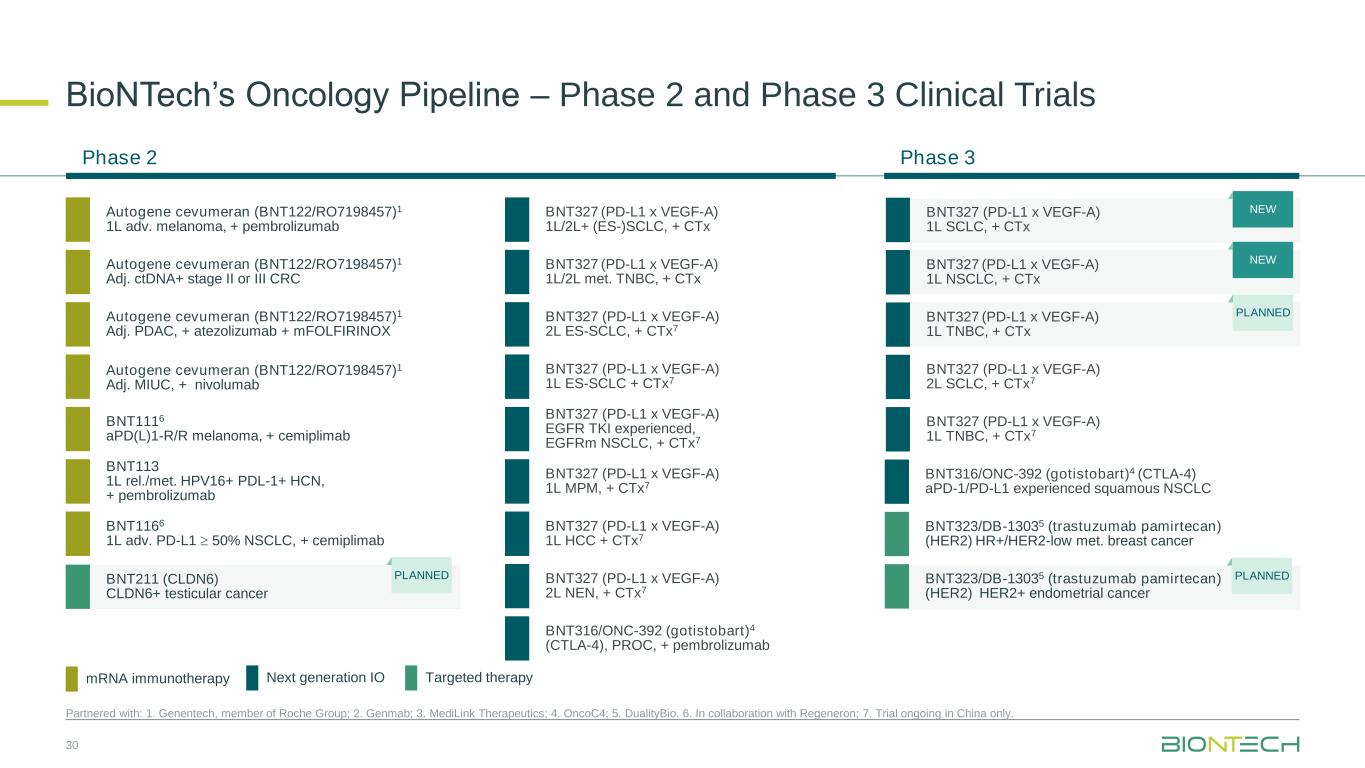Click slide page number 30
The height and width of the screenshot is (768, 1365).
click(x=71, y=745)
